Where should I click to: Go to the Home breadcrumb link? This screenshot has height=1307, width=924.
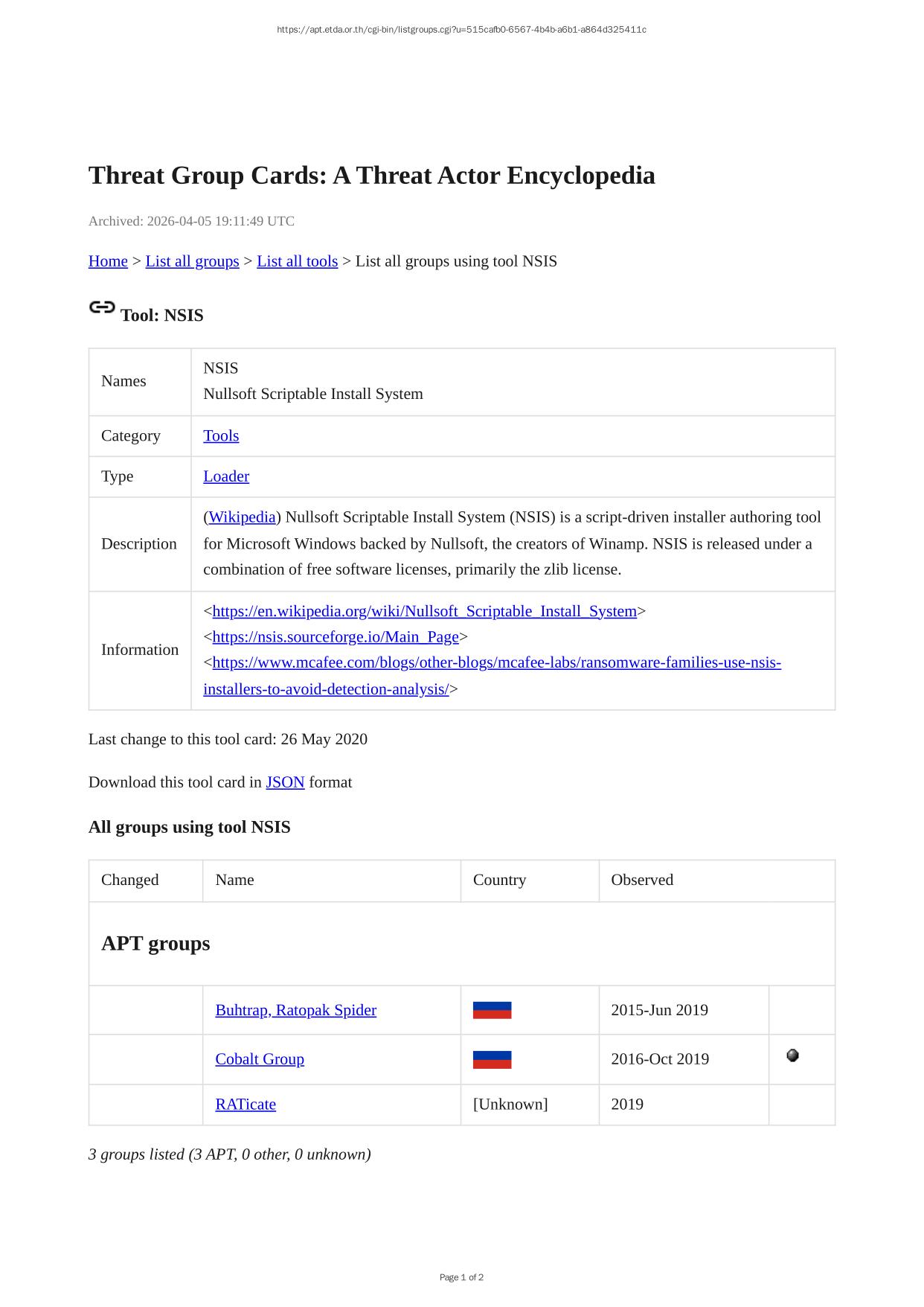pos(108,261)
